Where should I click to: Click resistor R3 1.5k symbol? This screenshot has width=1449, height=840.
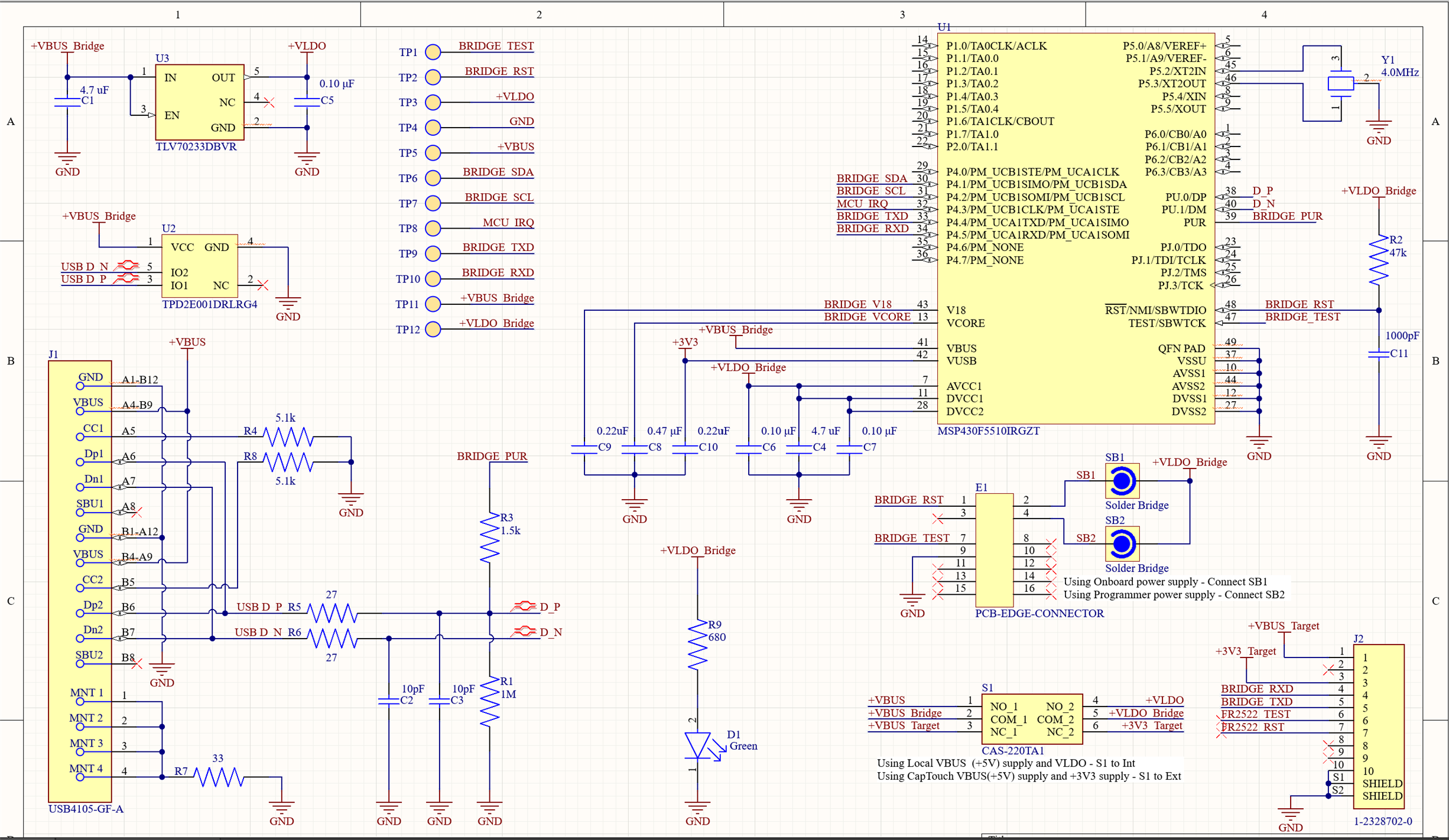[x=490, y=538]
